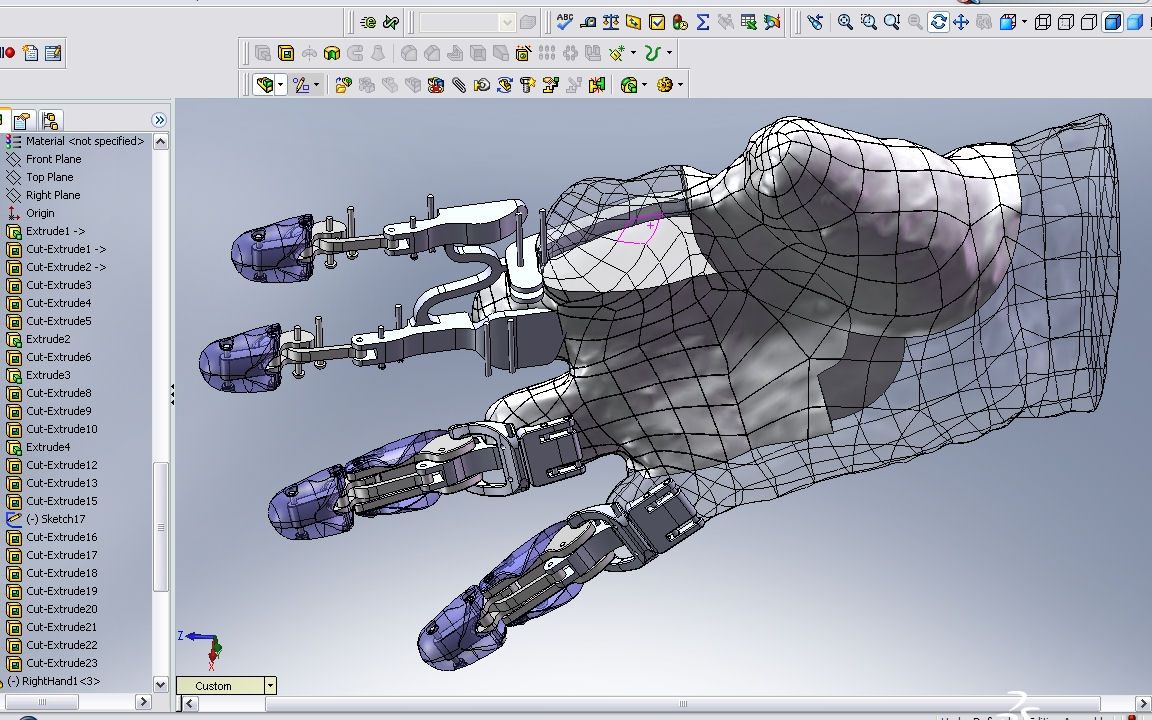Select Zoom to Fit
The image size is (1152, 720).
[846, 22]
